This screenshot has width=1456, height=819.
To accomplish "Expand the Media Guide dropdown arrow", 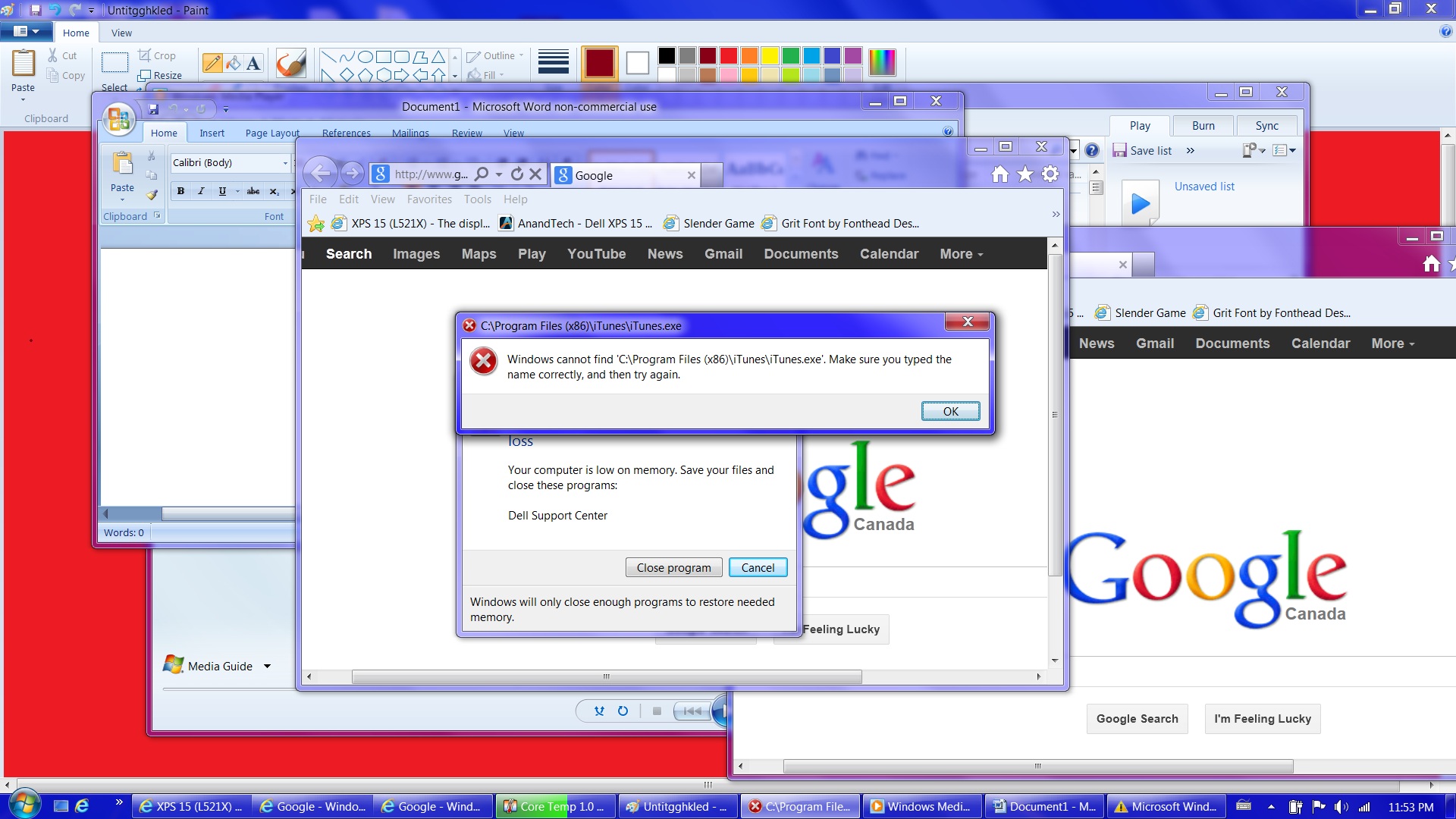I will tap(267, 667).
